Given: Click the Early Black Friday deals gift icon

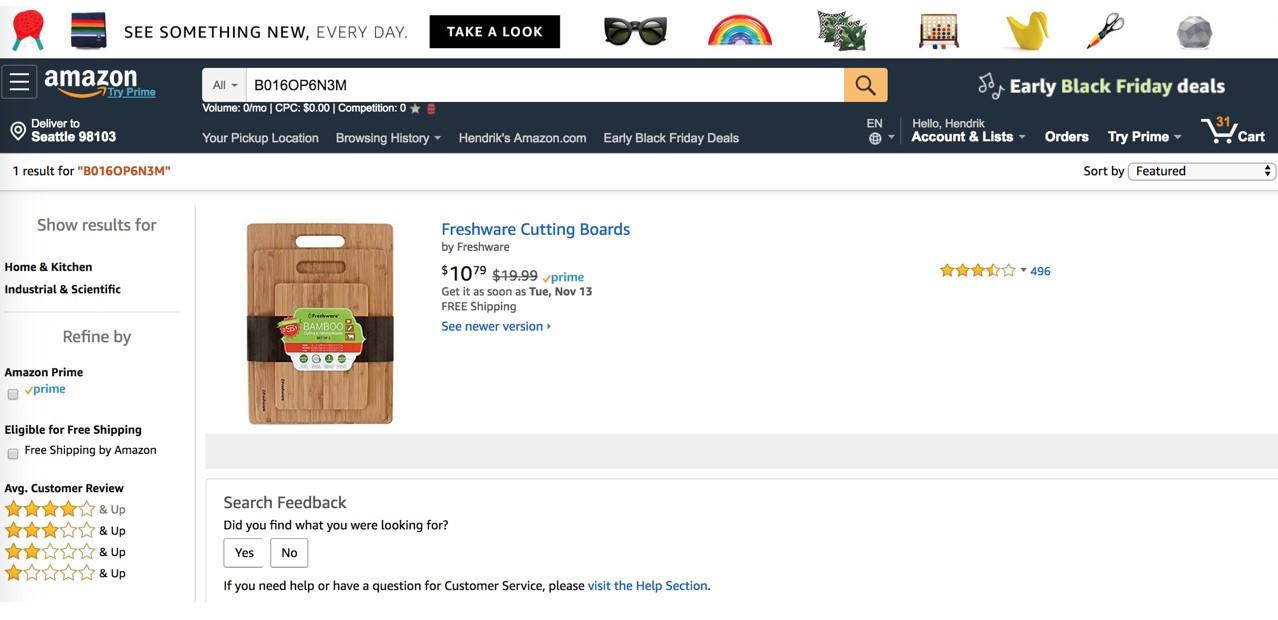Looking at the screenshot, I should pos(988,85).
